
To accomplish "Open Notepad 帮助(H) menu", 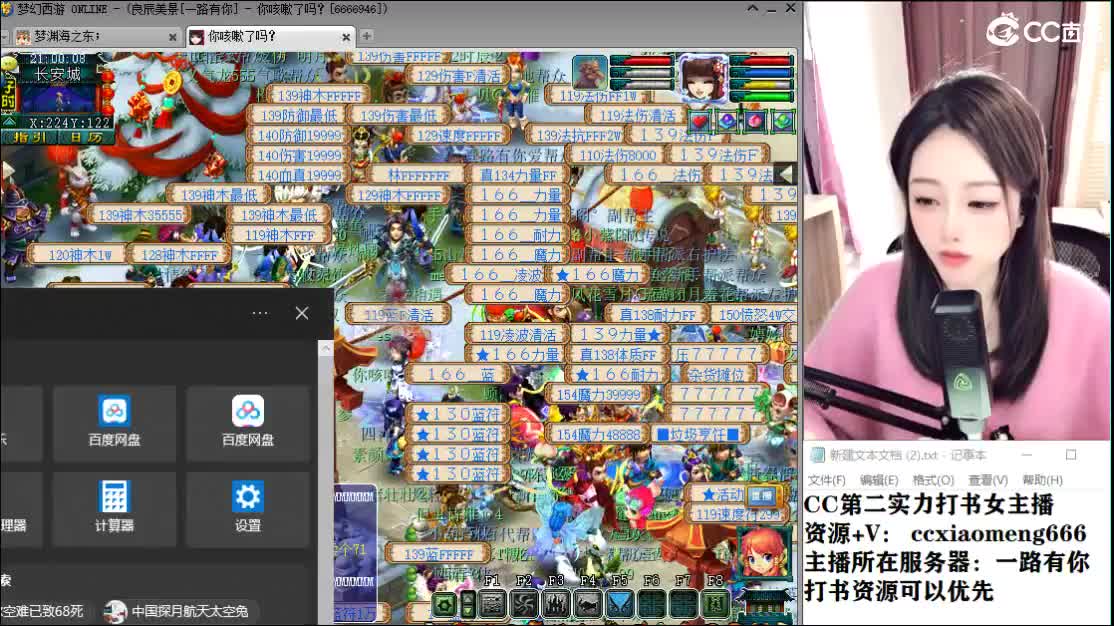I will [x=1042, y=480].
